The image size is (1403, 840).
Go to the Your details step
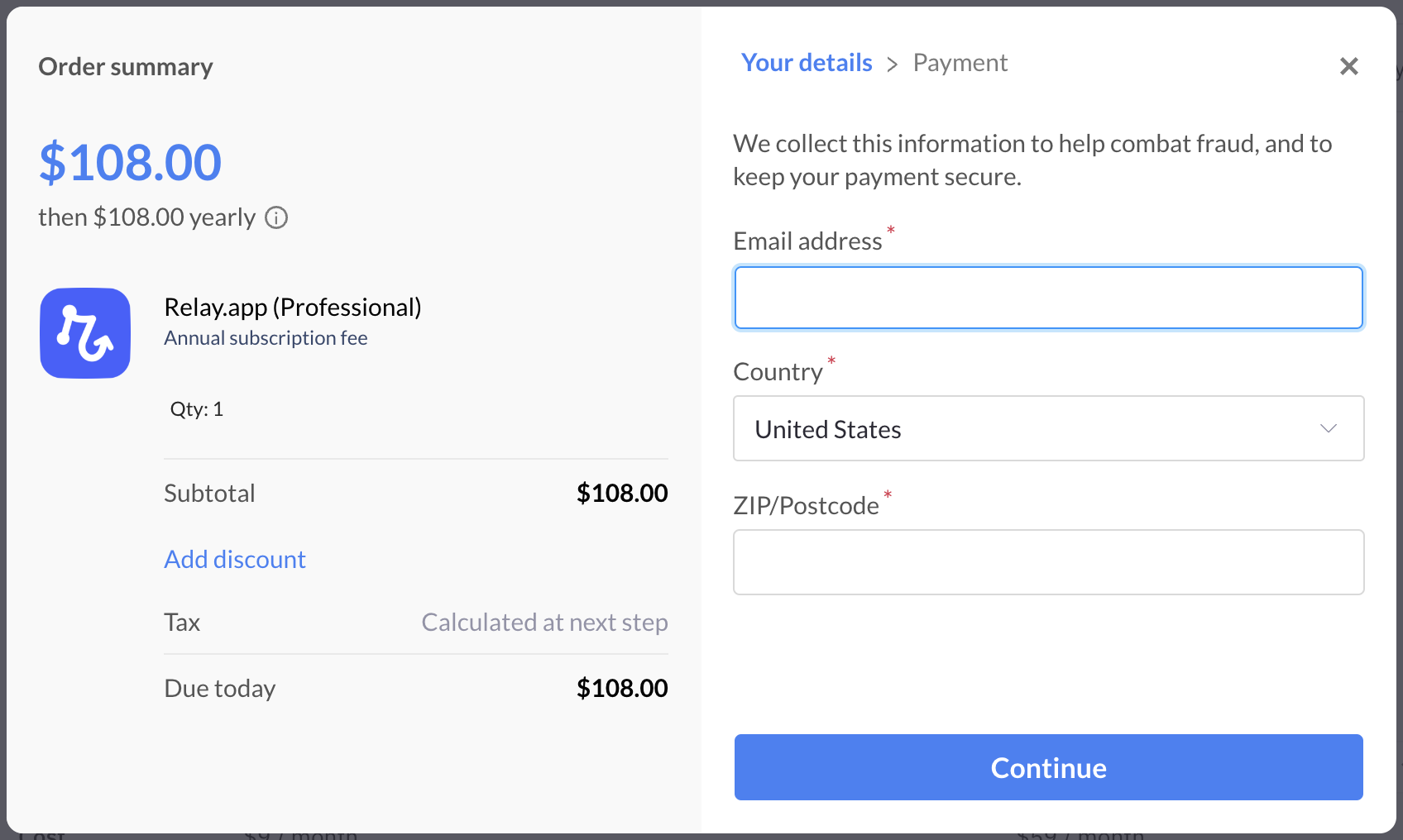click(807, 63)
